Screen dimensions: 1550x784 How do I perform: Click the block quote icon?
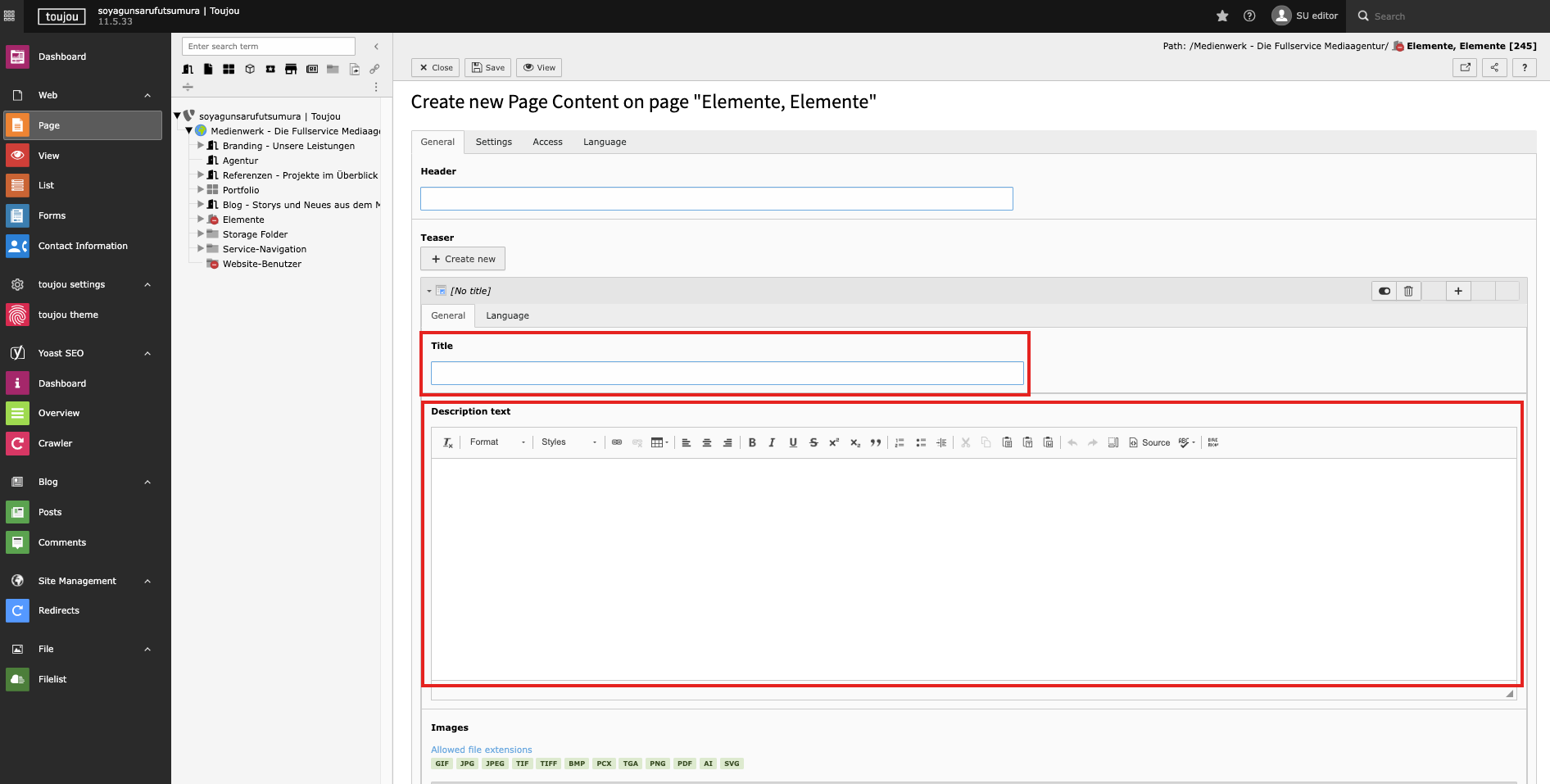(x=876, y=442)
